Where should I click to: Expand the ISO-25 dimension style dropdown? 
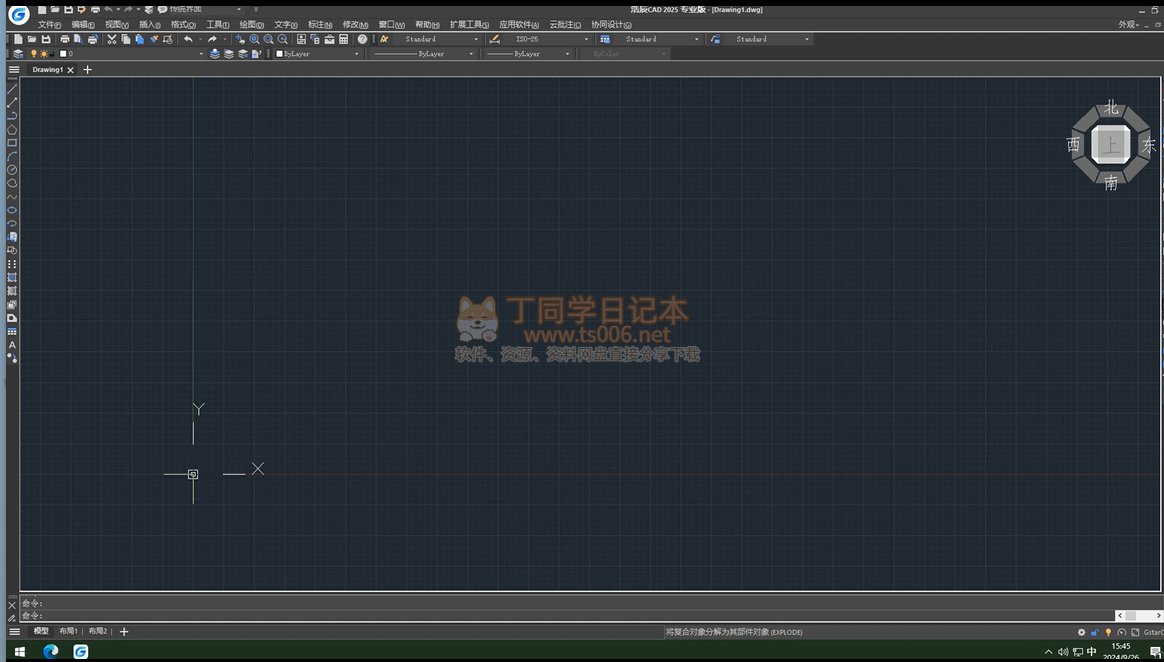(586, 39)
